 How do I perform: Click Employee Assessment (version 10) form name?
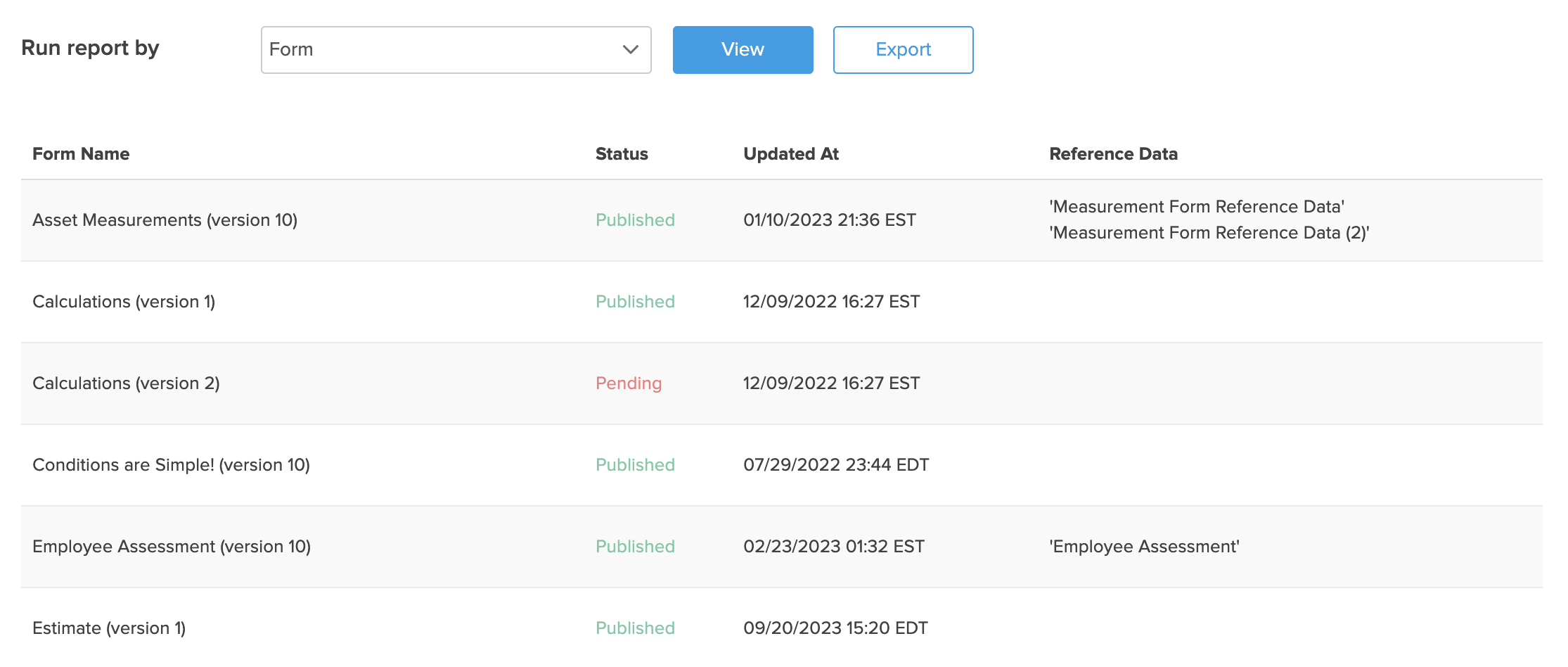(172, 547)
